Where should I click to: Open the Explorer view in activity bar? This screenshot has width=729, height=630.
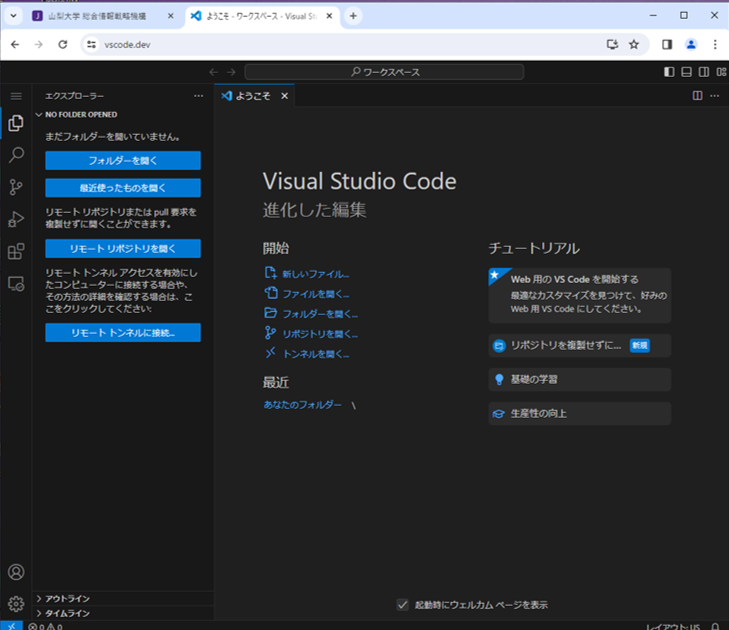coord(16,123)
